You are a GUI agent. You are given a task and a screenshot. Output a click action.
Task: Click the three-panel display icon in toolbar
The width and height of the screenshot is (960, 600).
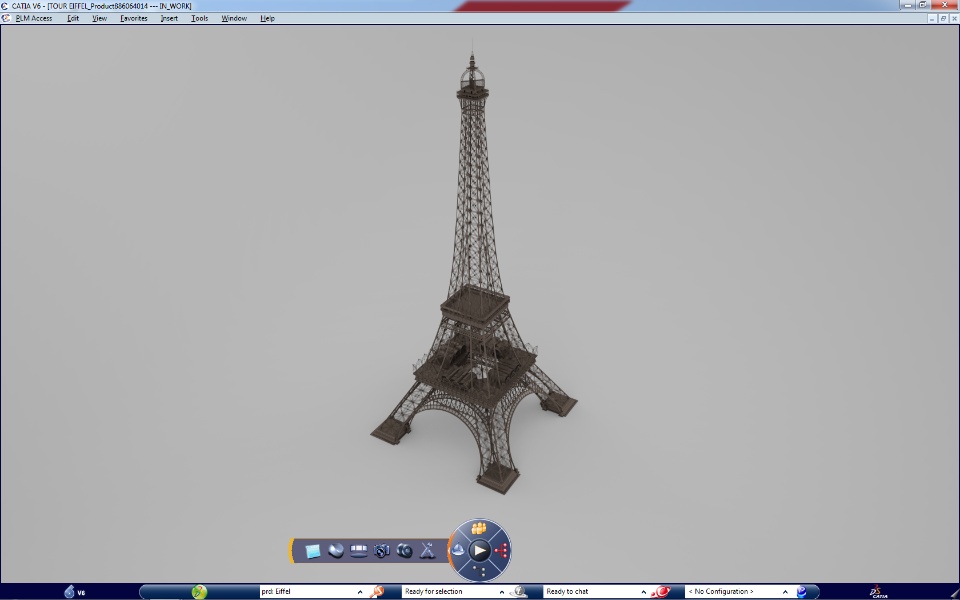coord(359,550)
